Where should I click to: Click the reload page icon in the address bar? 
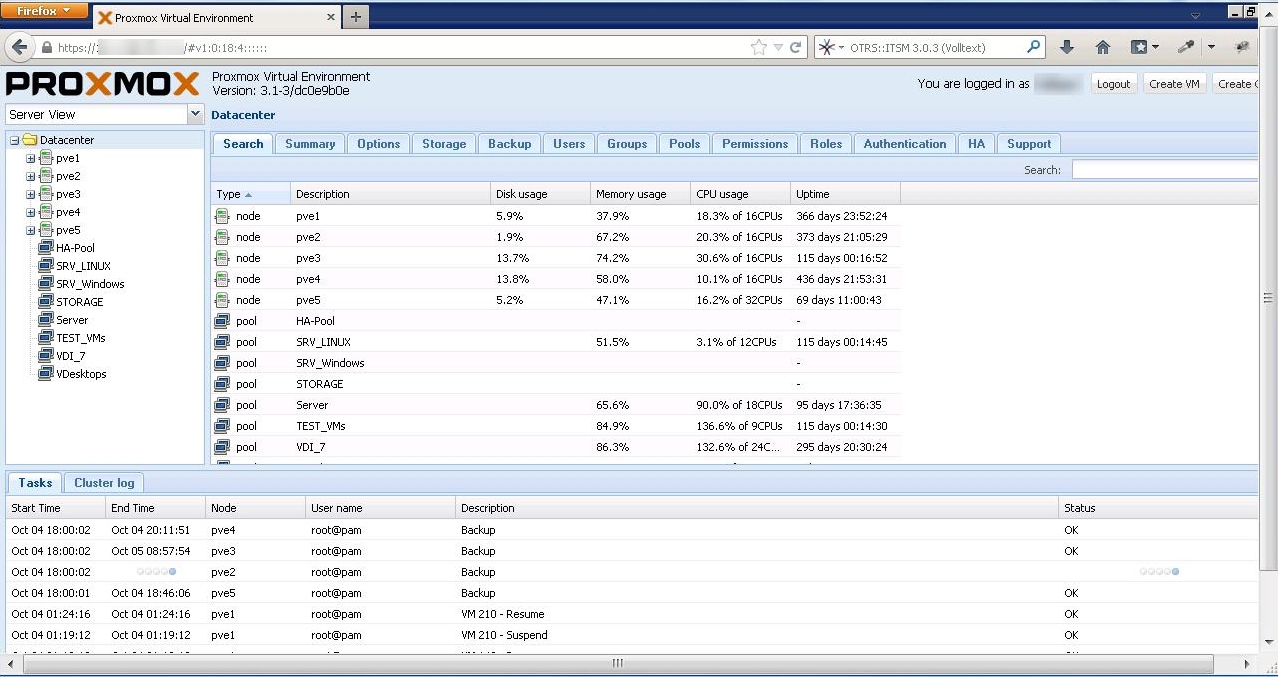point(796,47)
